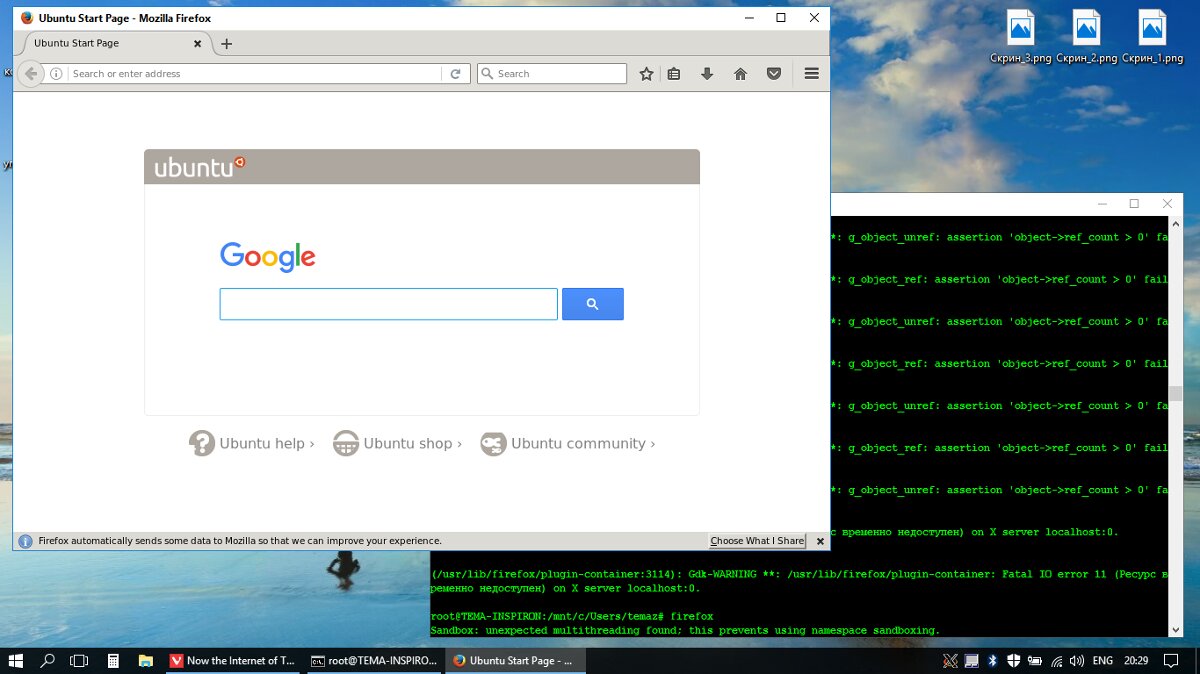The width and height of the screenshot is (1200, 674).
Task: Click the terminal window vertical scrollbar
Action: coord(1176,426)
